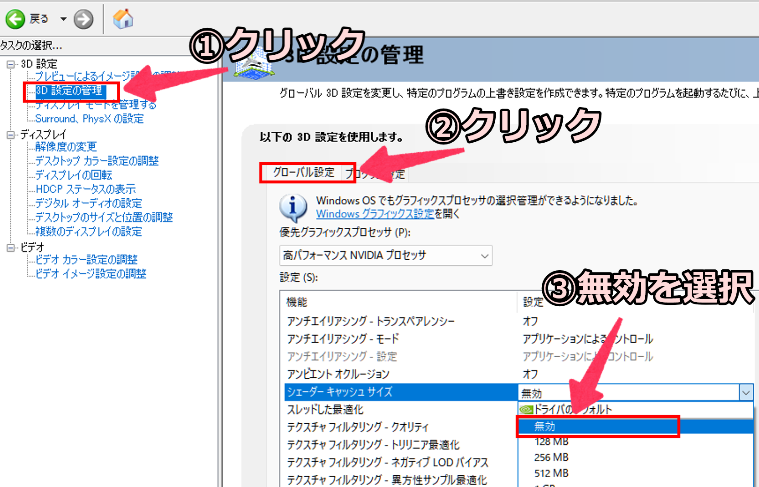Choose 無効 in the shader cache size list
Image resolution: width=759 pixels, height=487 pixels.
pyautogui.click(x=598, y=427)
